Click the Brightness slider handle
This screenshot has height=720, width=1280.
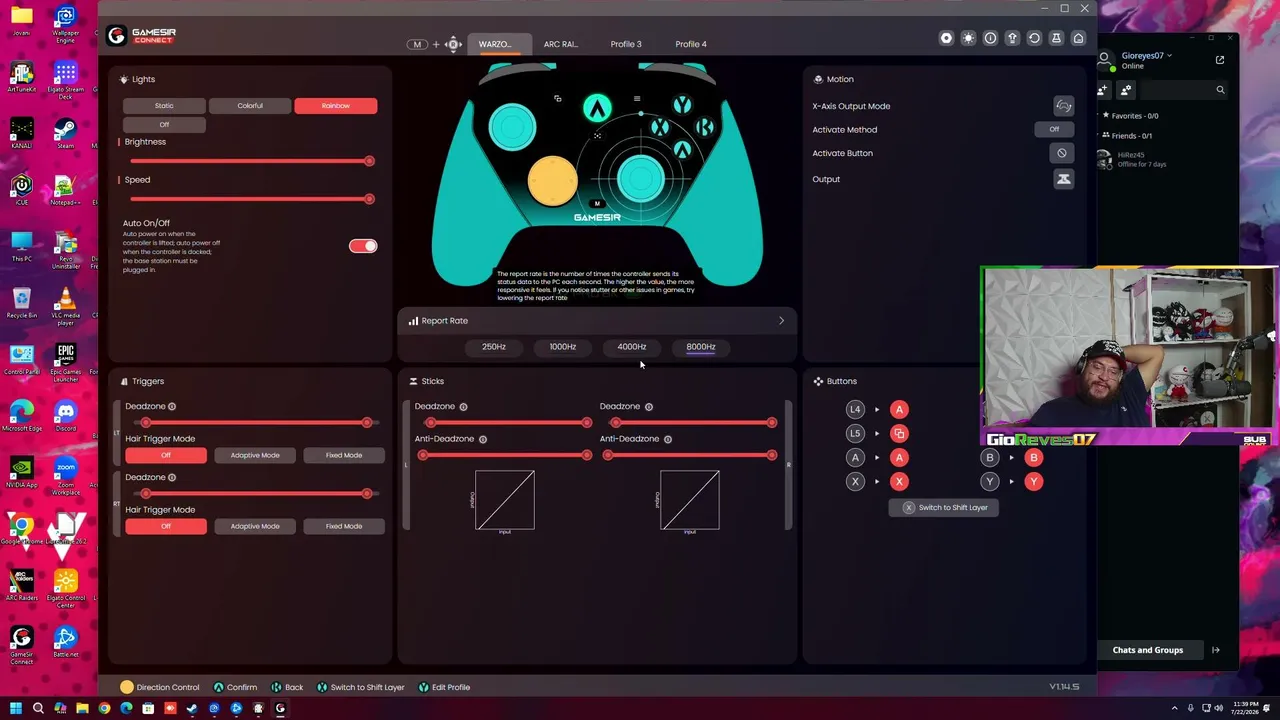(x=369, y=161)
